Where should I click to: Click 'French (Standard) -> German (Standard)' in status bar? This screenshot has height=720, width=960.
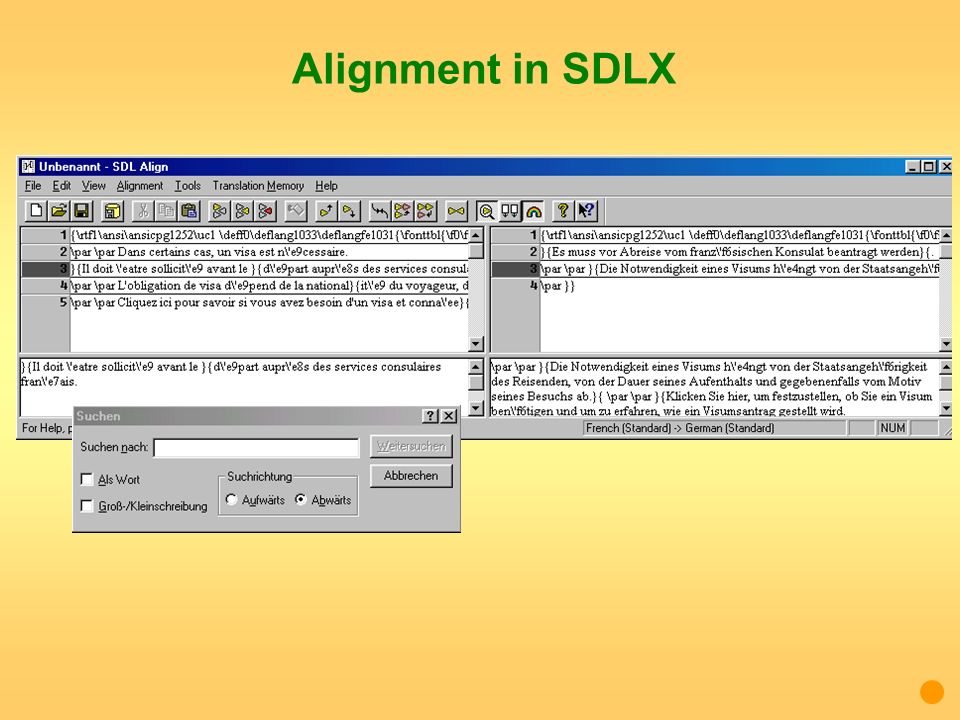tap(680, 428)
